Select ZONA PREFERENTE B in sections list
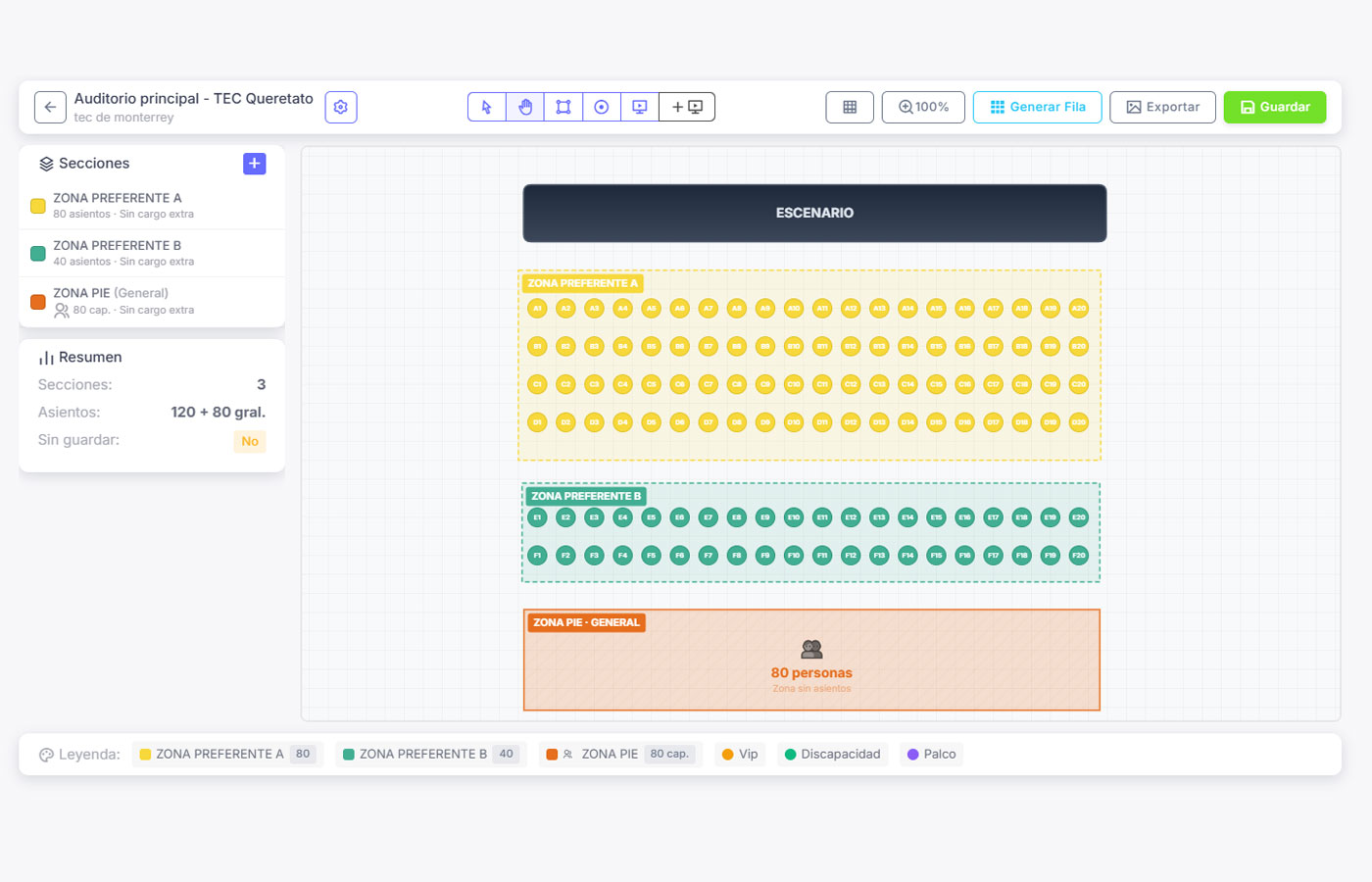This screenshot has width=1372, height=882. pos(152,253)
